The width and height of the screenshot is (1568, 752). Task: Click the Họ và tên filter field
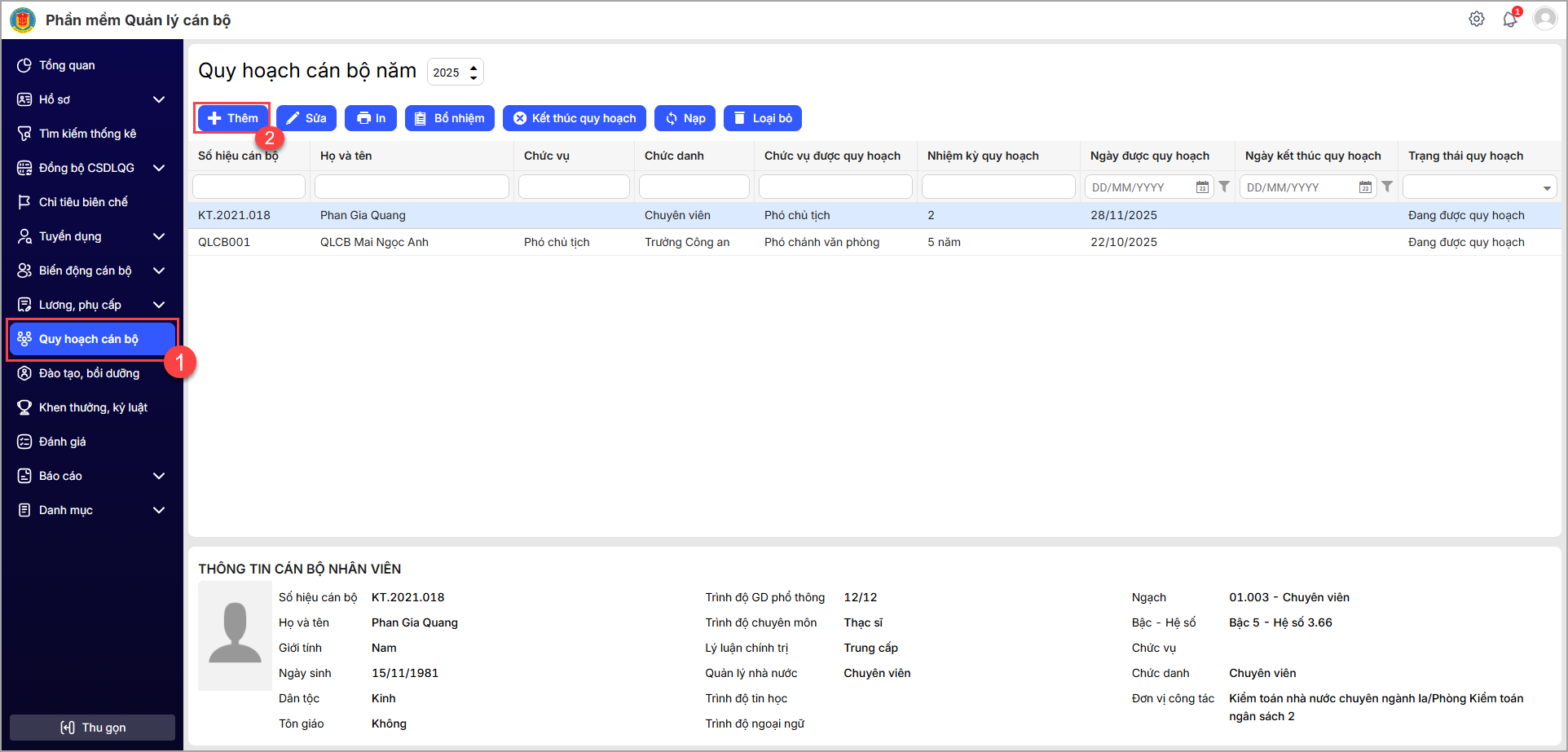(x=412, y=187)
